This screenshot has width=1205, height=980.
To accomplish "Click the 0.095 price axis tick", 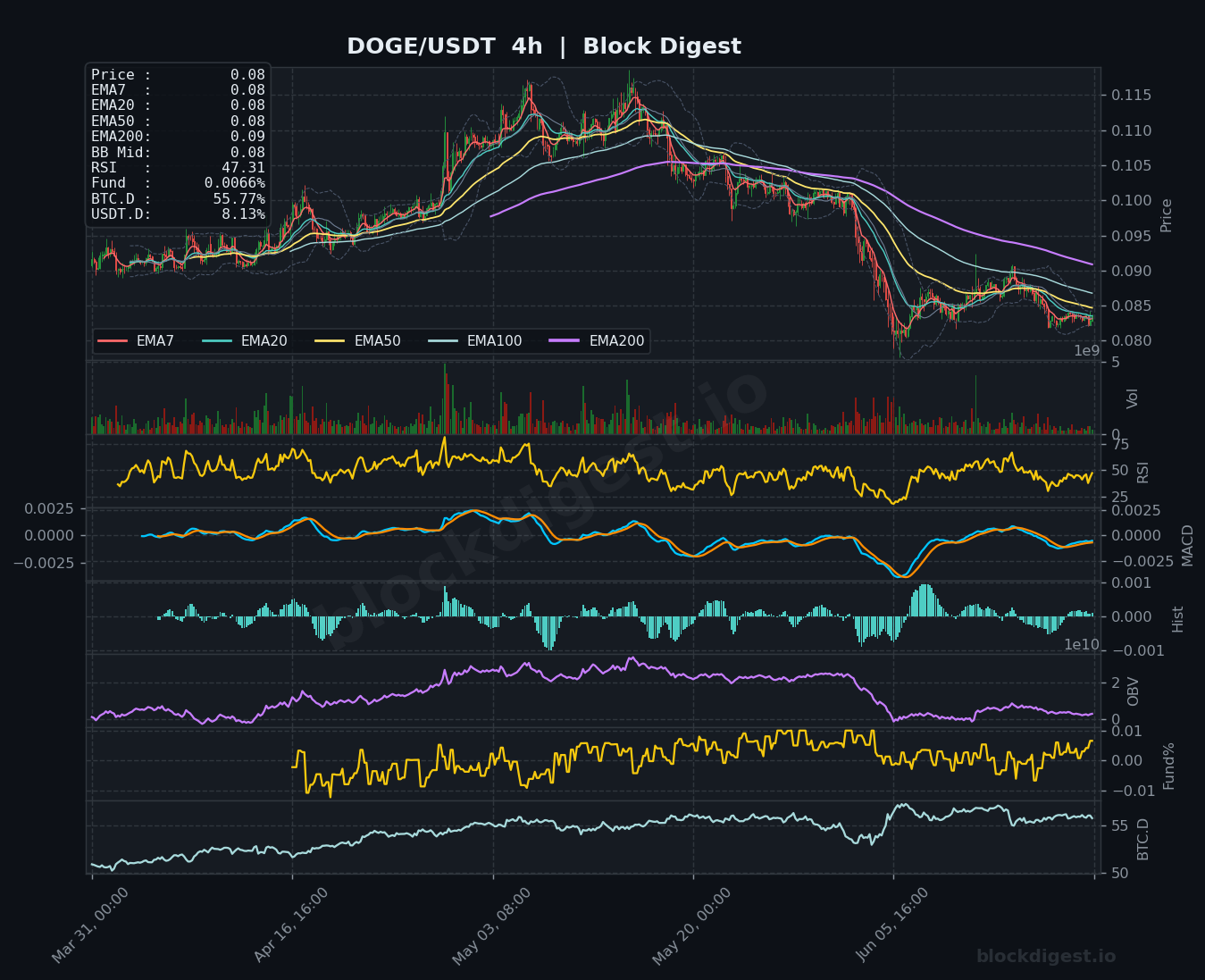I will point(1131,236).
